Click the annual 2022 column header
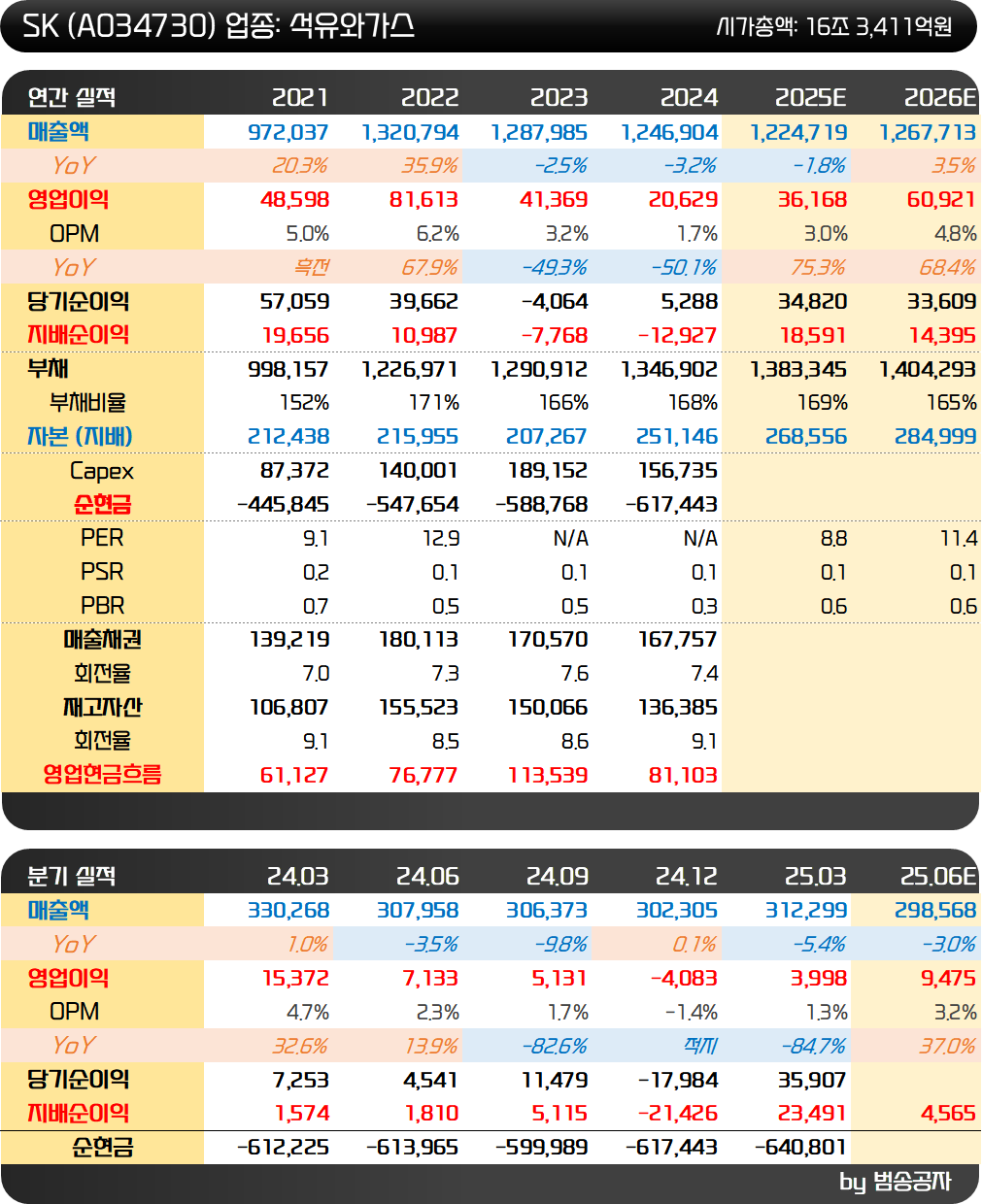 [429, 97]
